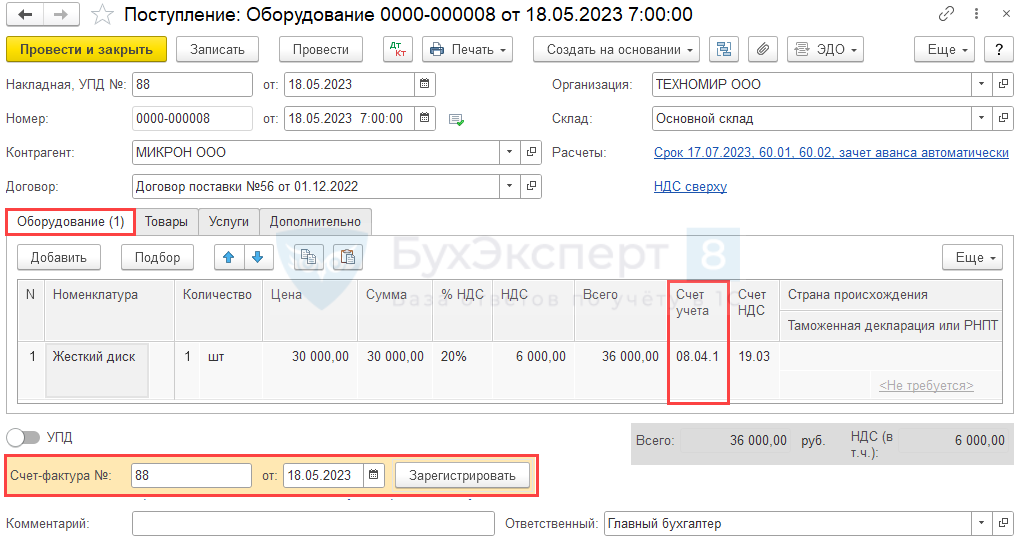Click the НДС сверху link
Screen dimensions: 1017x538
(x=690, y=187)
